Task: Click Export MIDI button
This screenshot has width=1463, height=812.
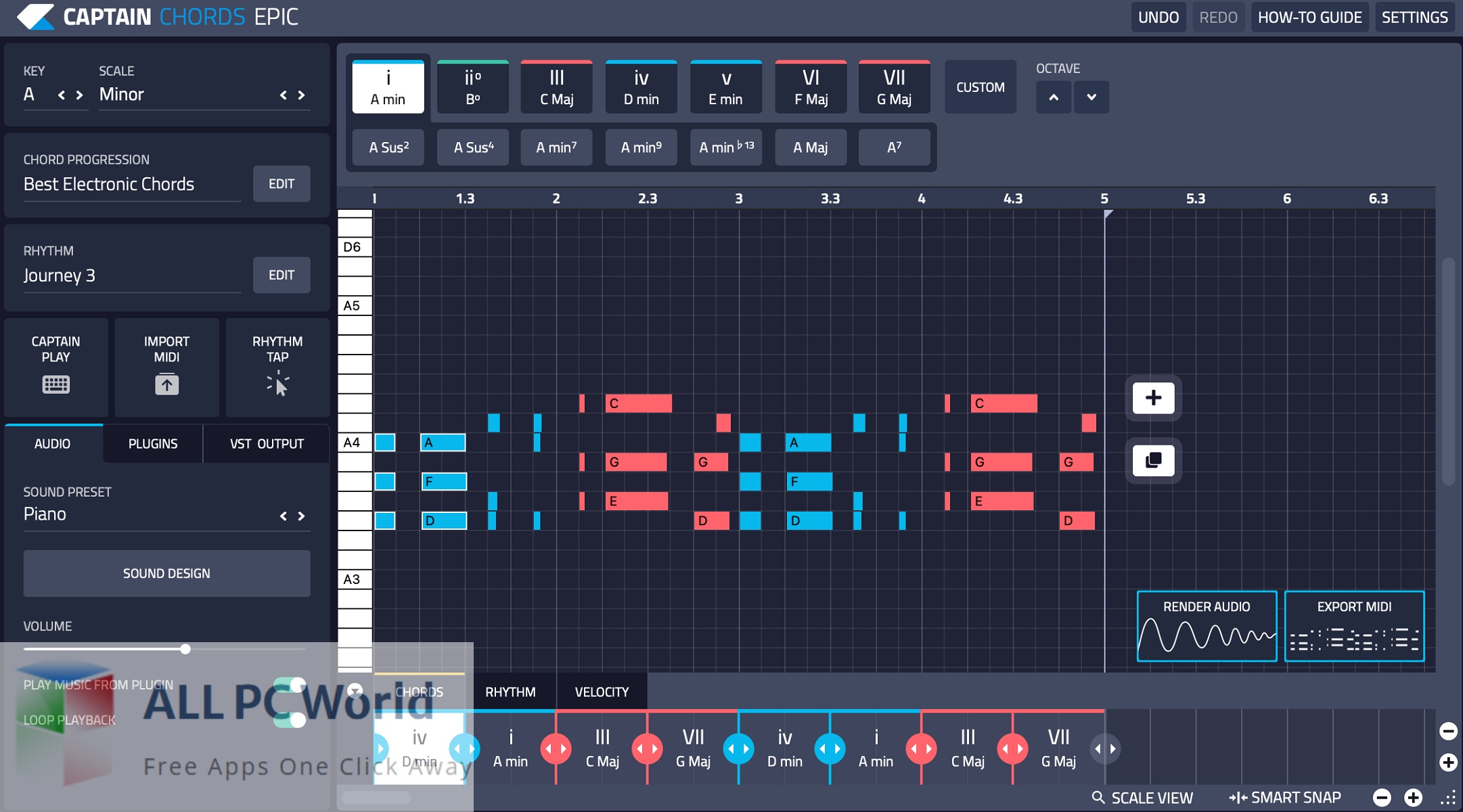Action: [1354, 626]
